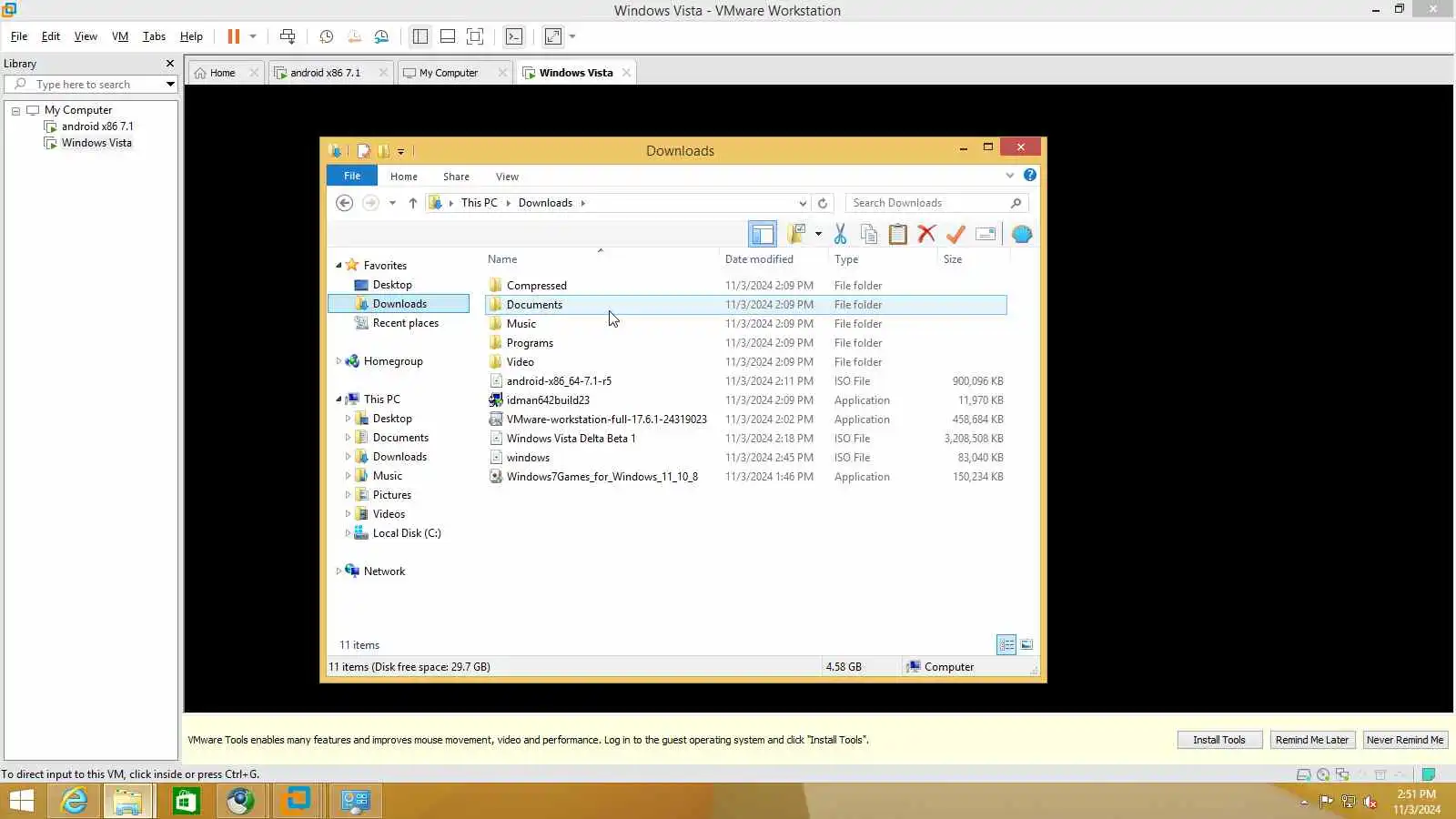Image resolution: width=1456 pixels, height=819 pixels.
Task: Open Explorer help with the question mark
Action: (x=1030, y=175)
